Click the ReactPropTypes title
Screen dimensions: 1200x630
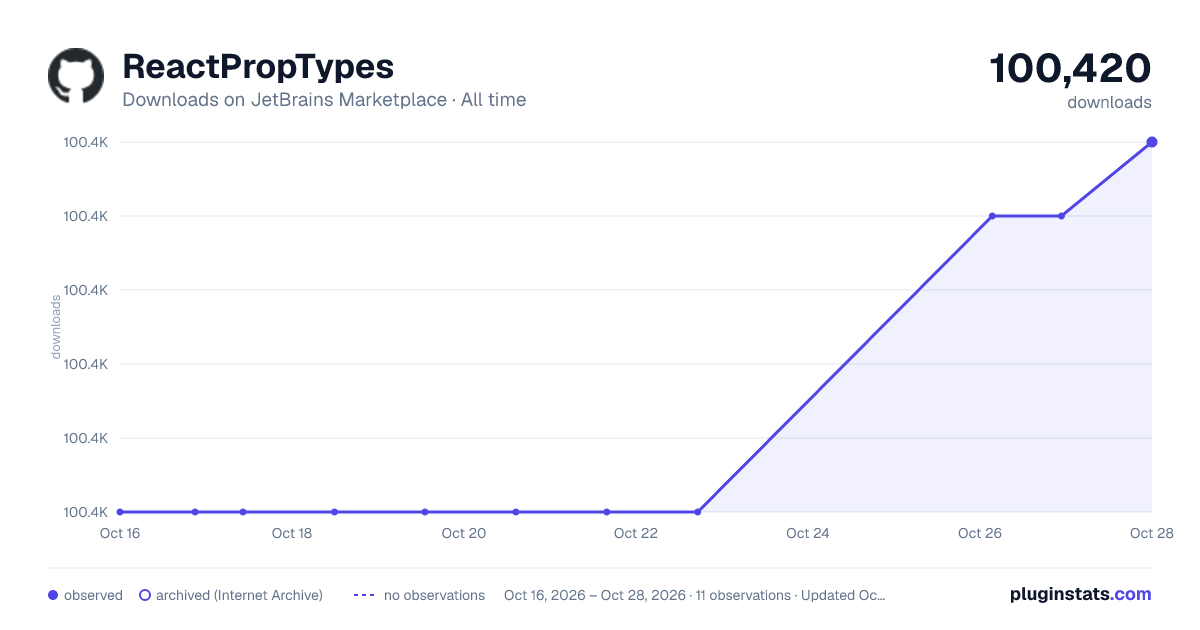pos(258,67)
